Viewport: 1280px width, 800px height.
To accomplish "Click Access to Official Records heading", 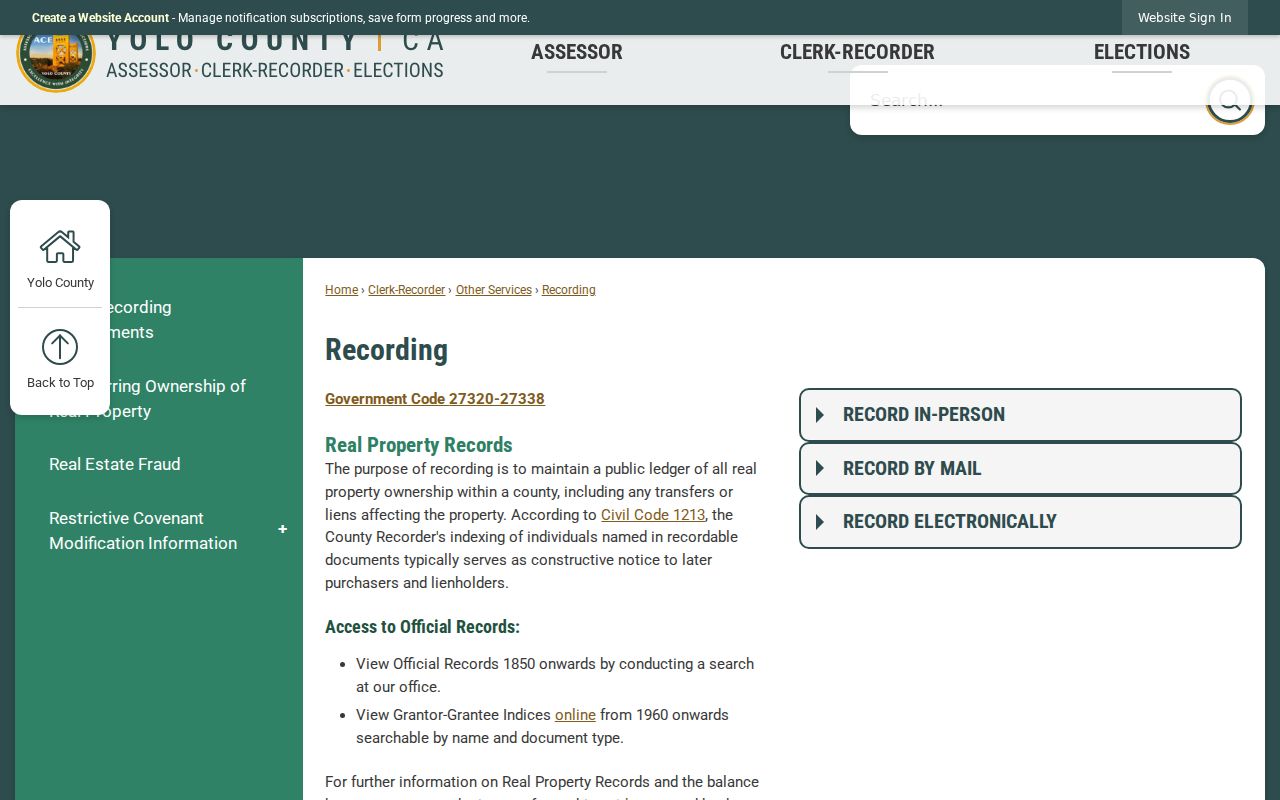I will [422, 627].
